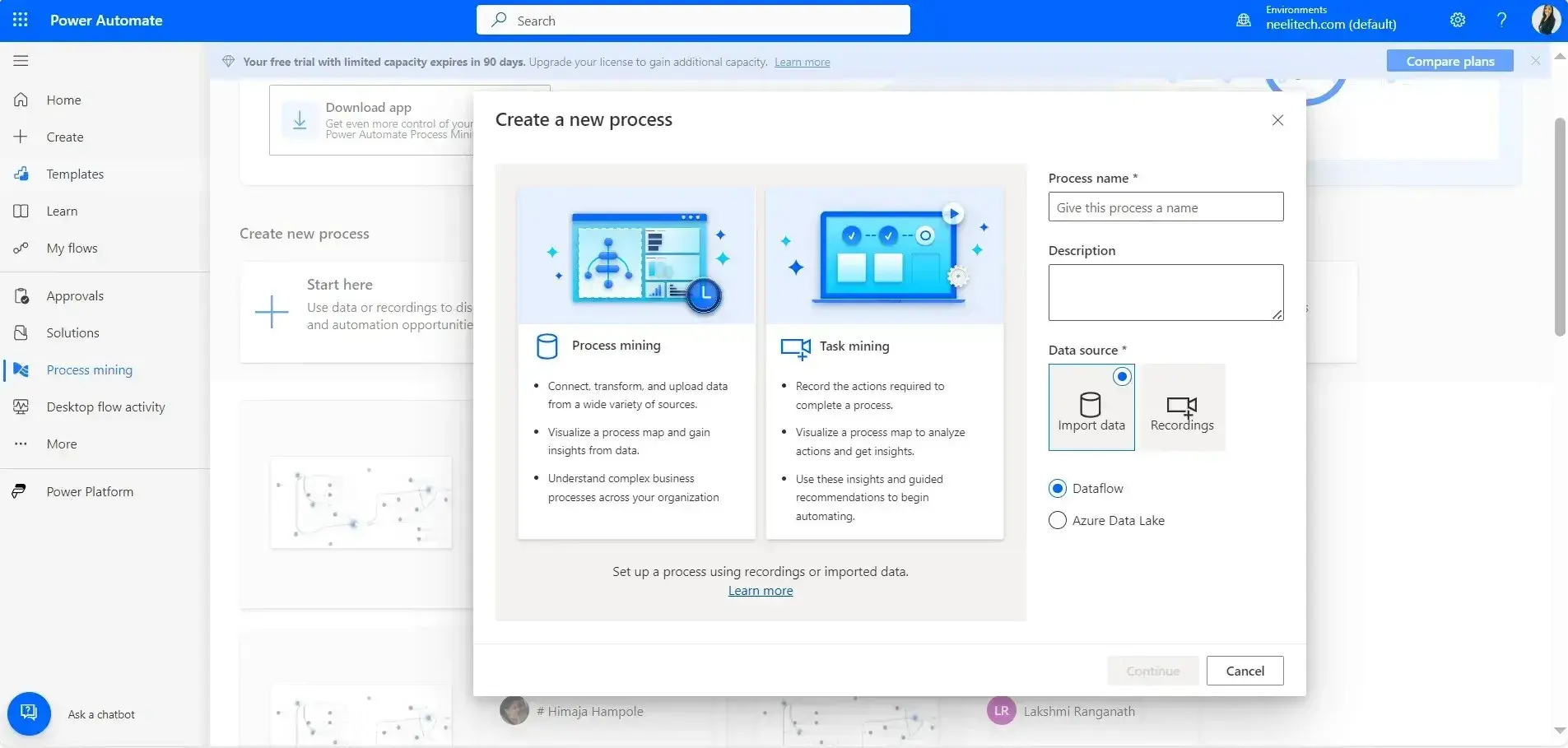Open the Environments globe icon
Screen dimensions: 1568x748
tap(1244, 20)
